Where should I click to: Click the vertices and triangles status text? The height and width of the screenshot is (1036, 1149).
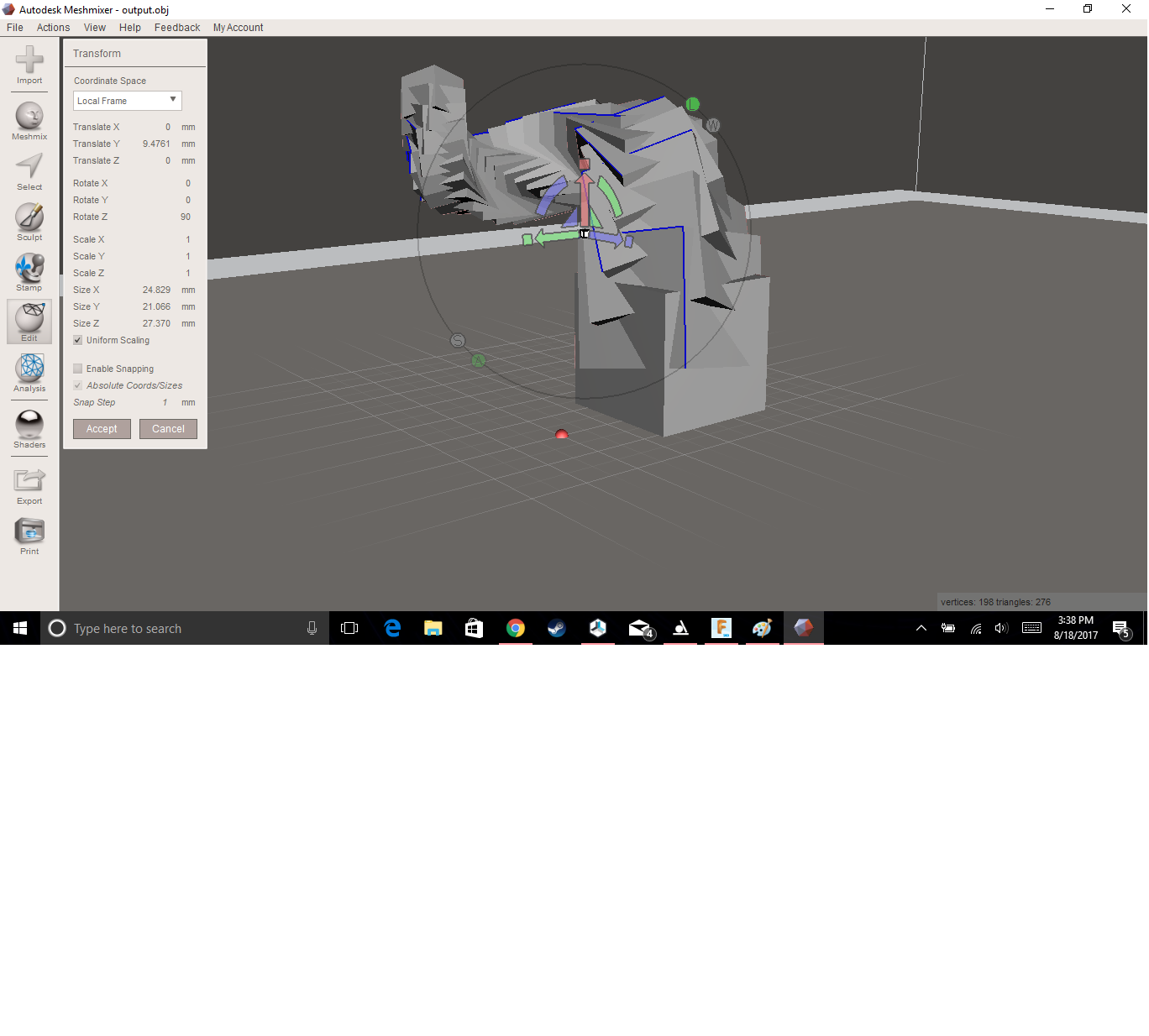[x=995, y=602]
